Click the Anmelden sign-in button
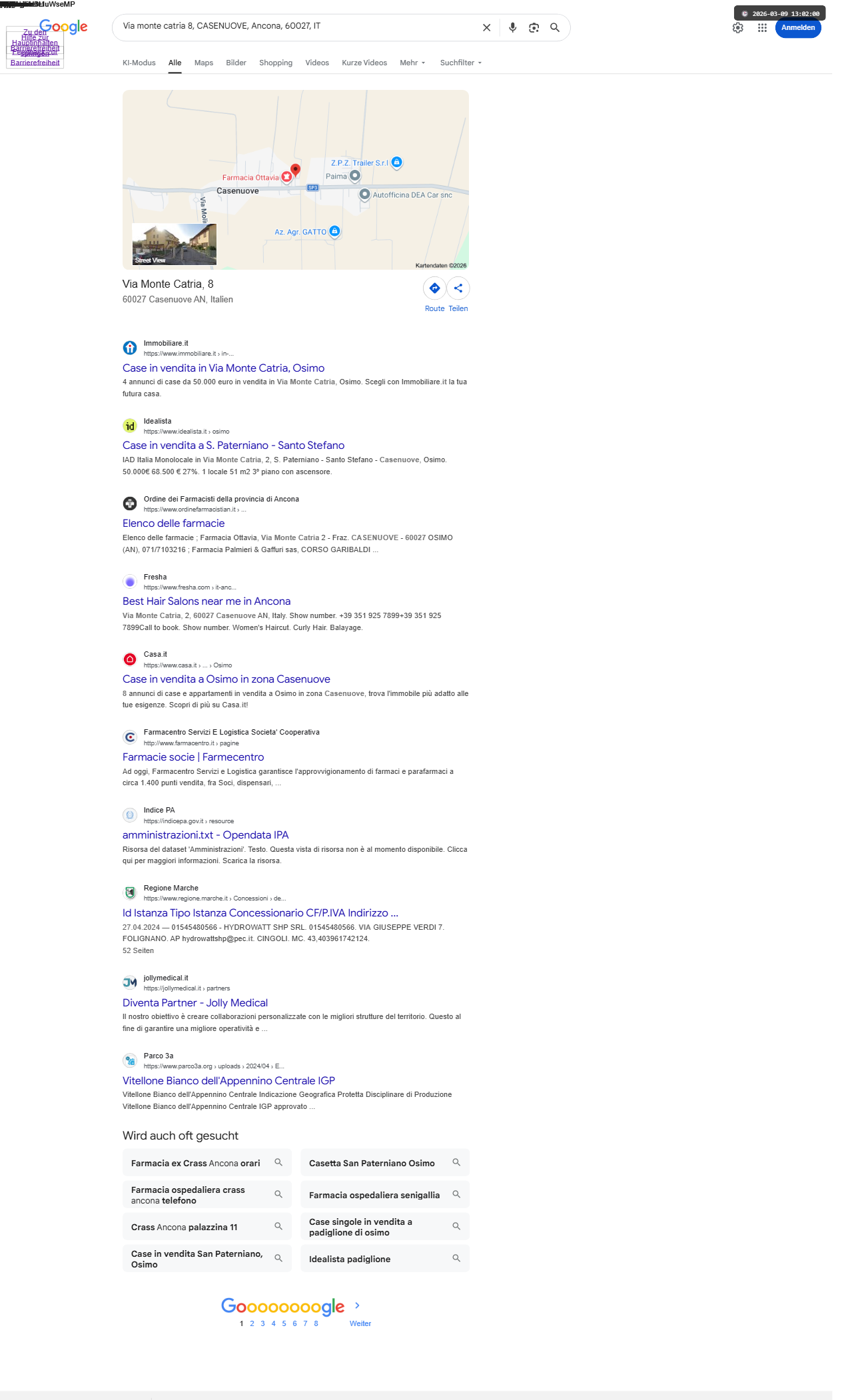The height and width of the screenshot is (1400, 842). point(798,28)
